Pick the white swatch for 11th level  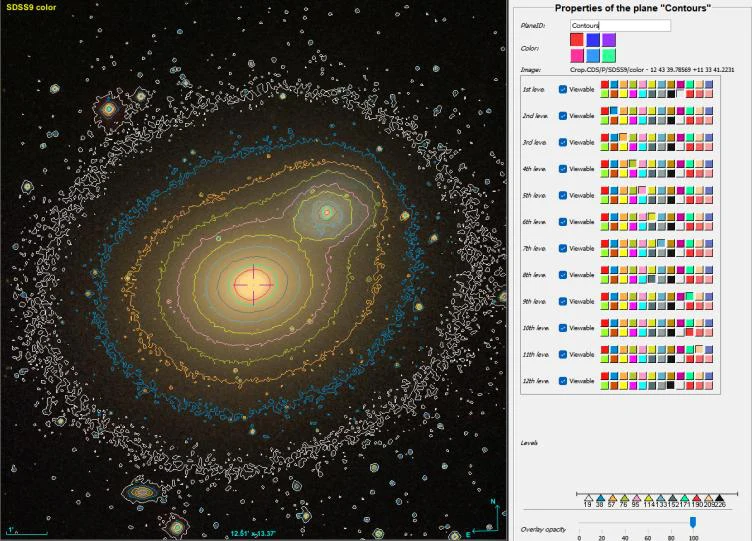coord(681,359)
